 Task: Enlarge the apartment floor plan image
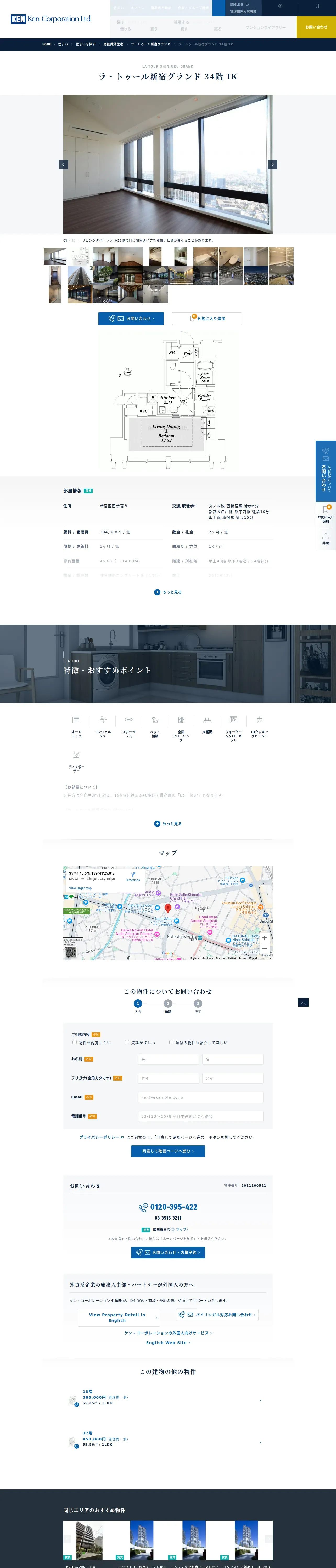coord(168,400)
